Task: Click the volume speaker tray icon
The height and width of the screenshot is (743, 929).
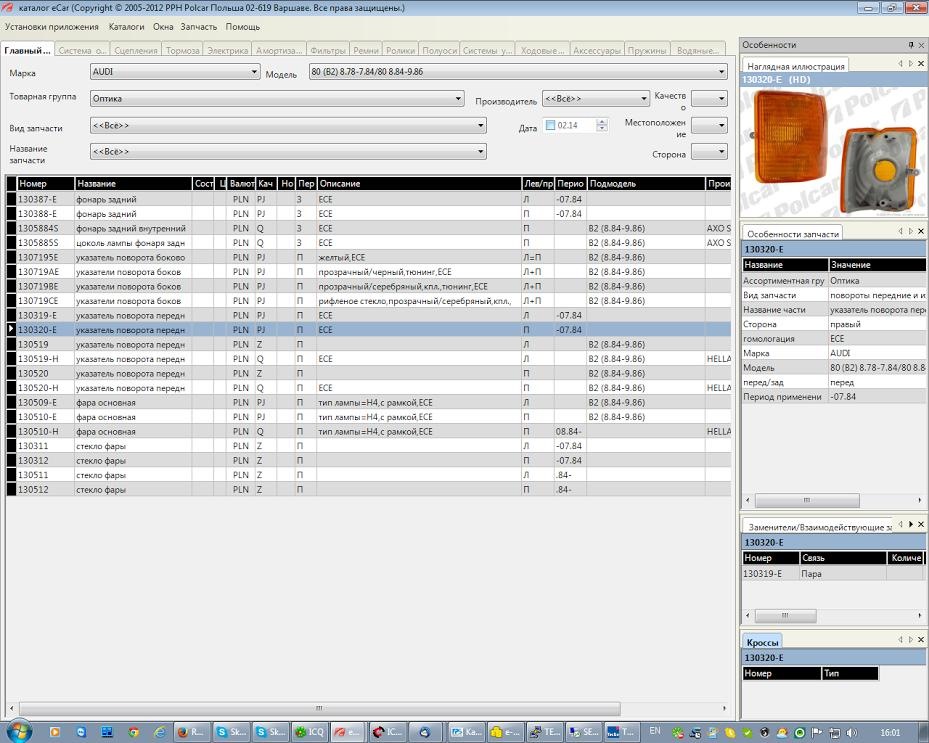Action: coord(852,733)
